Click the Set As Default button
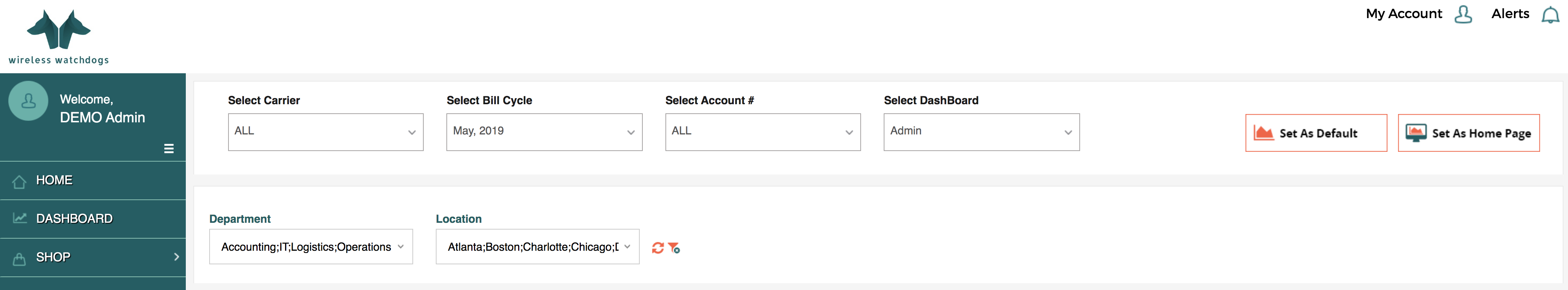This screenshot has height=290, width=1568. pyautogui.click(x=1316, y=133)
